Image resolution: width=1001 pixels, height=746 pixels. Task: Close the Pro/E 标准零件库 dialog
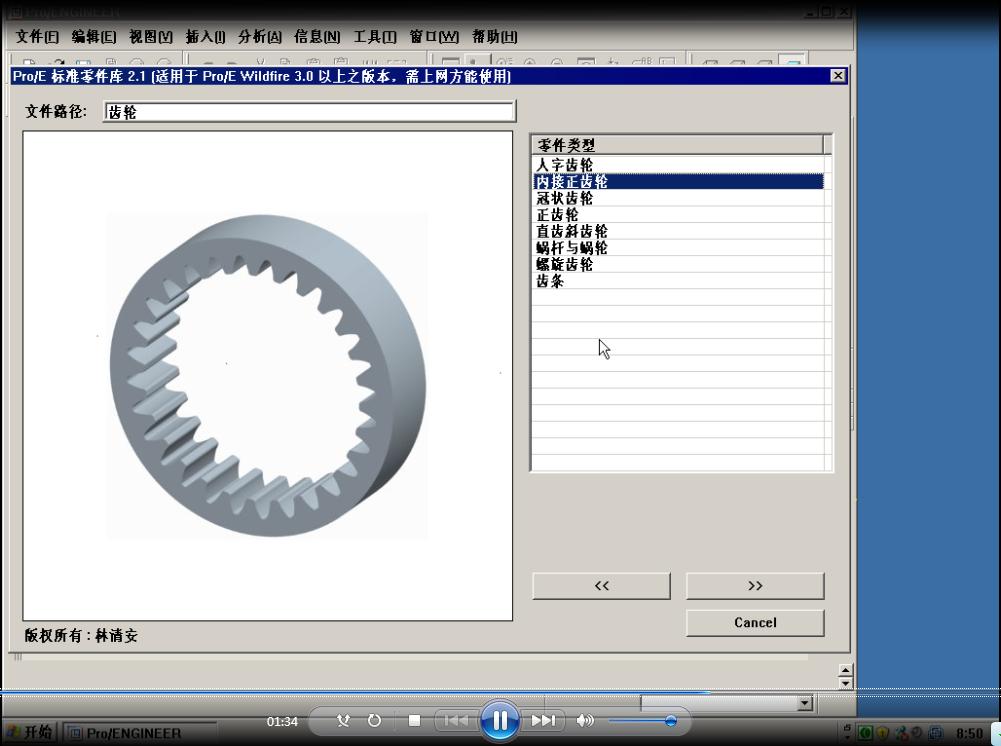point(838,76)
